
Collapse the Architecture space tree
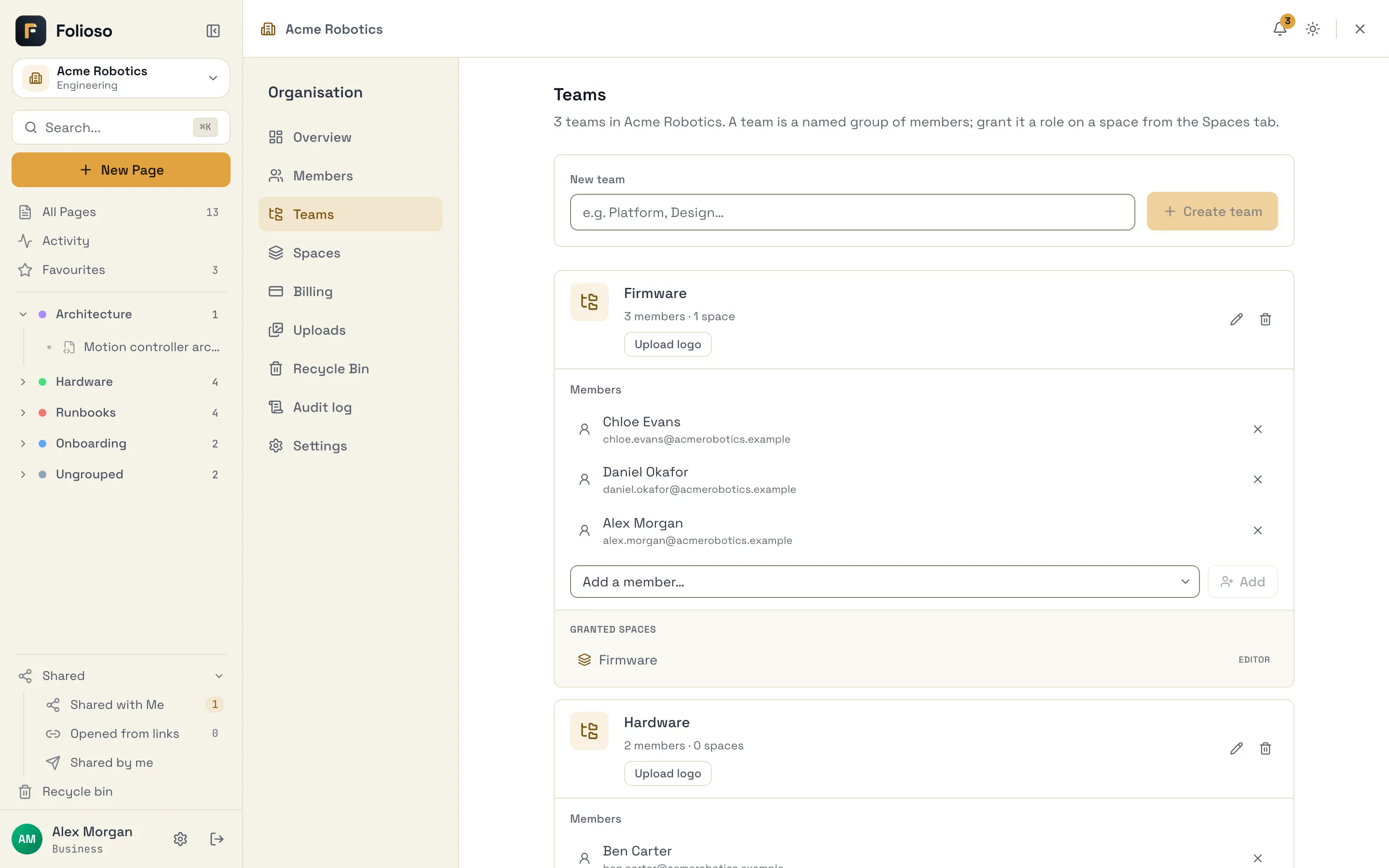point(23,314)
